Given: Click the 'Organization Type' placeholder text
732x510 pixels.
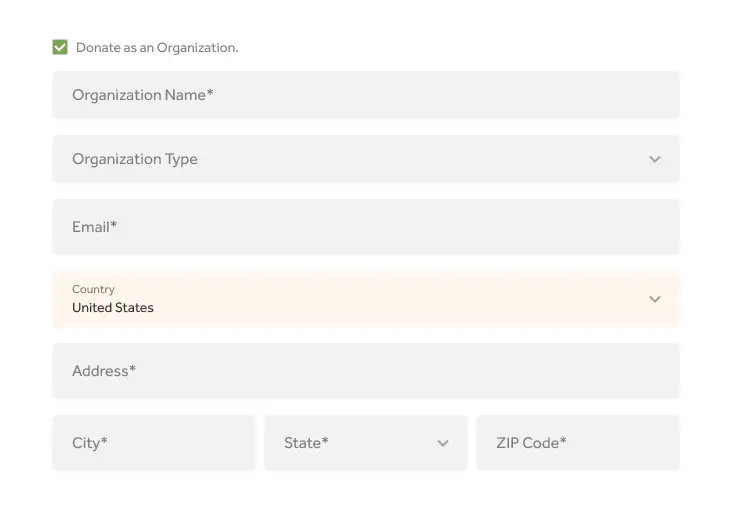Looking at the screenshot, I should [x=135, y=159].
